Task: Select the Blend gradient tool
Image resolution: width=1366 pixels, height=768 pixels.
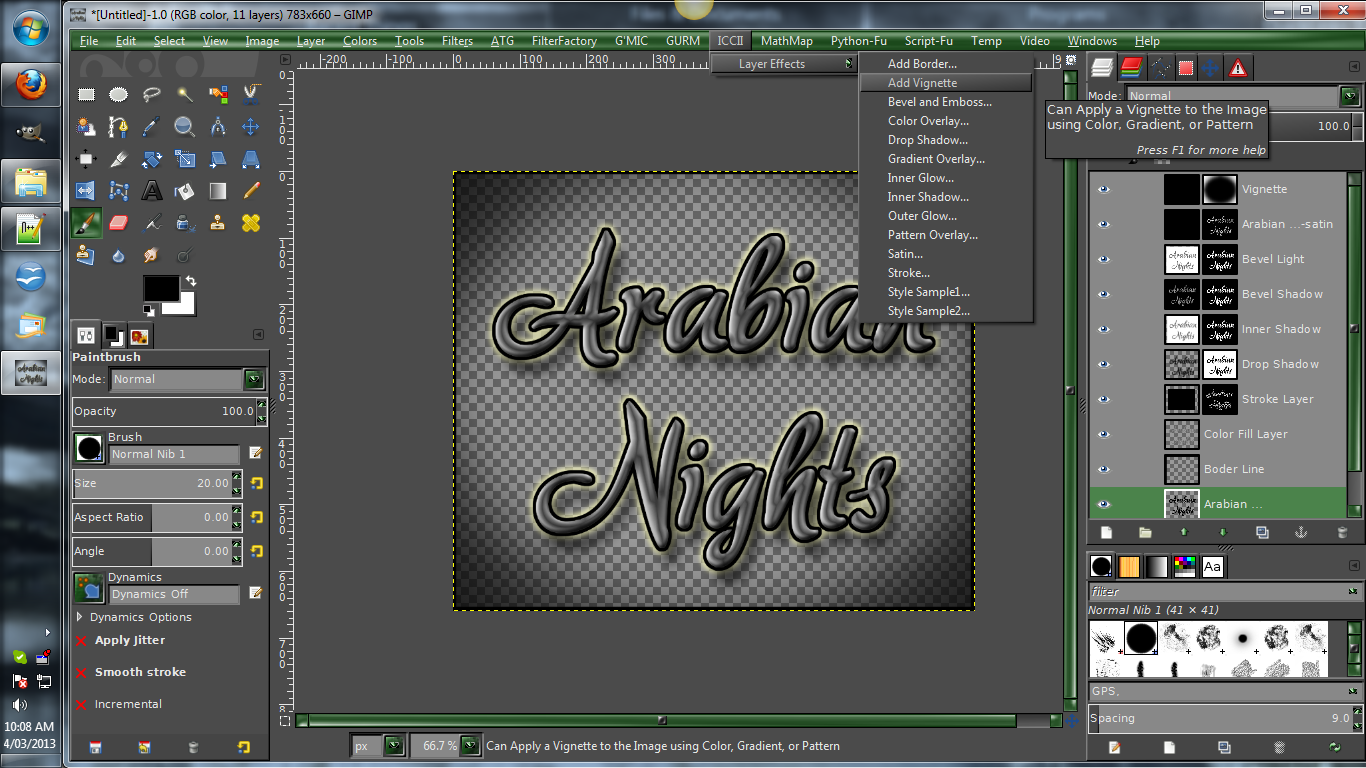Action: [x=217, y=190]
